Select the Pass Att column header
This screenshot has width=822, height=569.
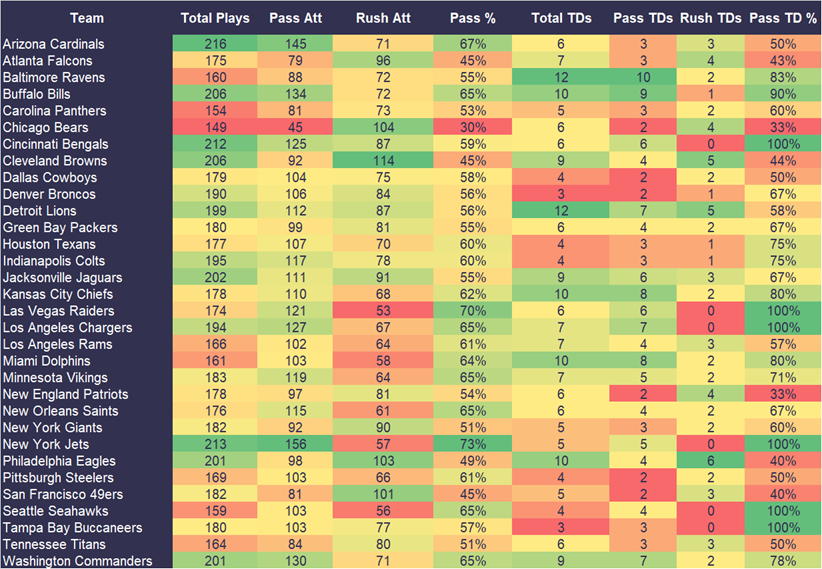[294, 18]
